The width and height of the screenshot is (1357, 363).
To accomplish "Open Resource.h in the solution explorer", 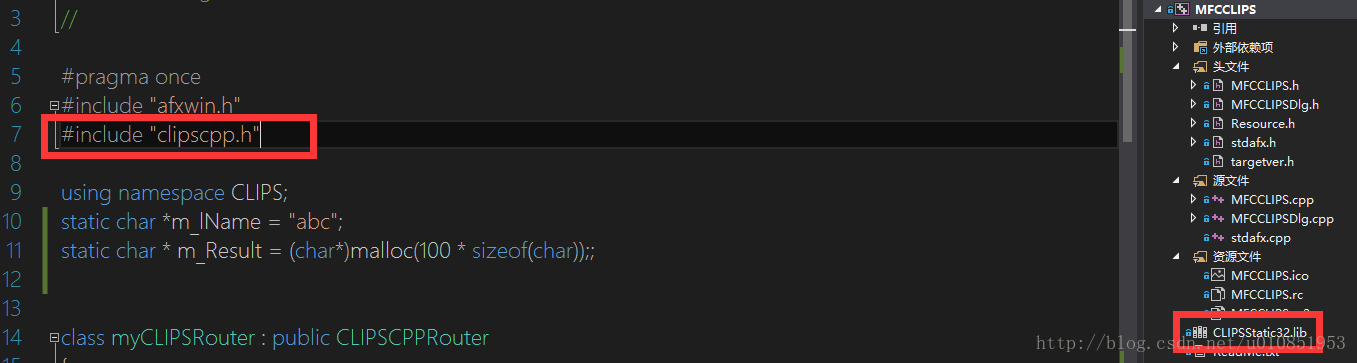I will click(1263, 123).
